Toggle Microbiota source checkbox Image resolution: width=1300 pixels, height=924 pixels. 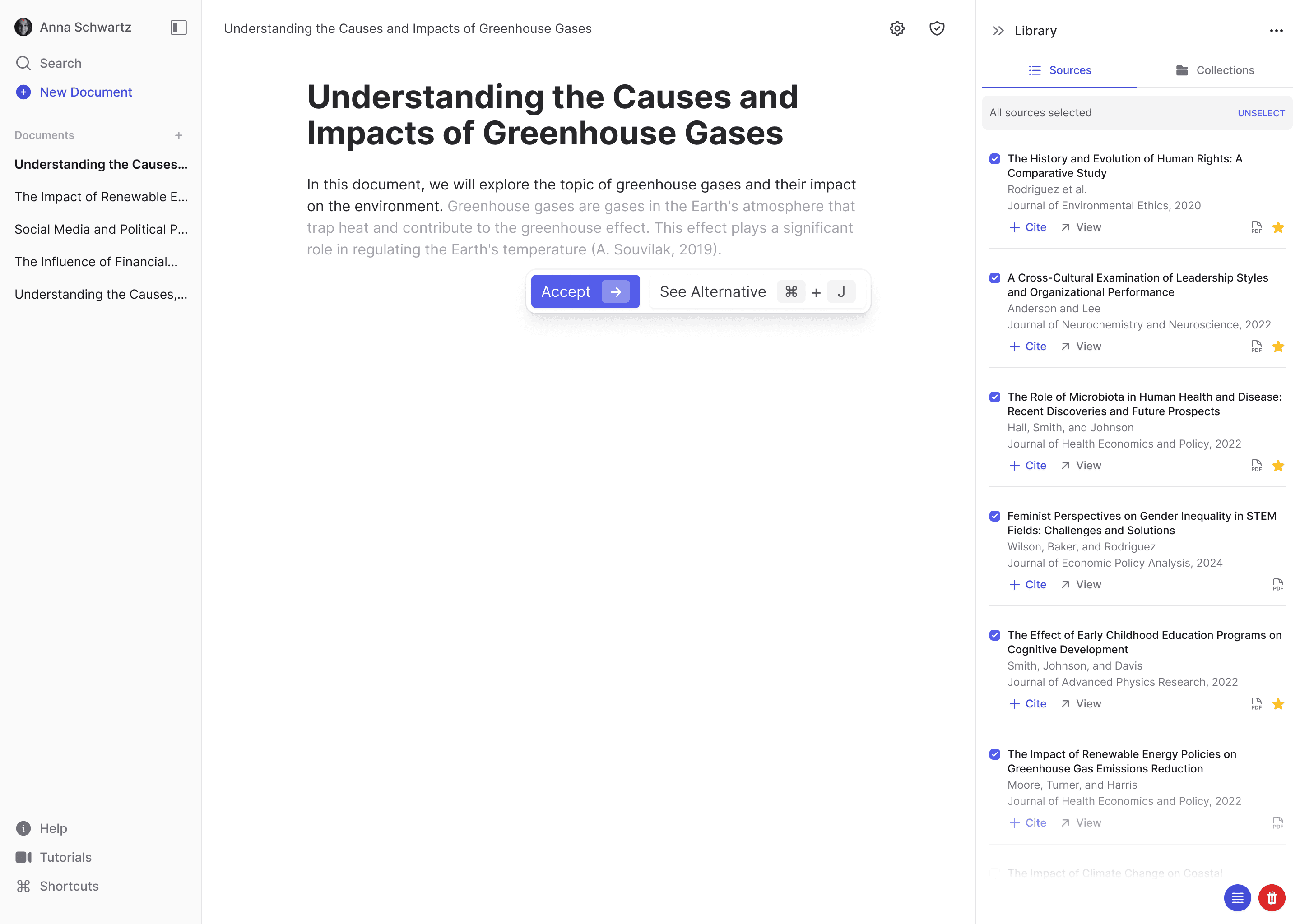point(994,397)
